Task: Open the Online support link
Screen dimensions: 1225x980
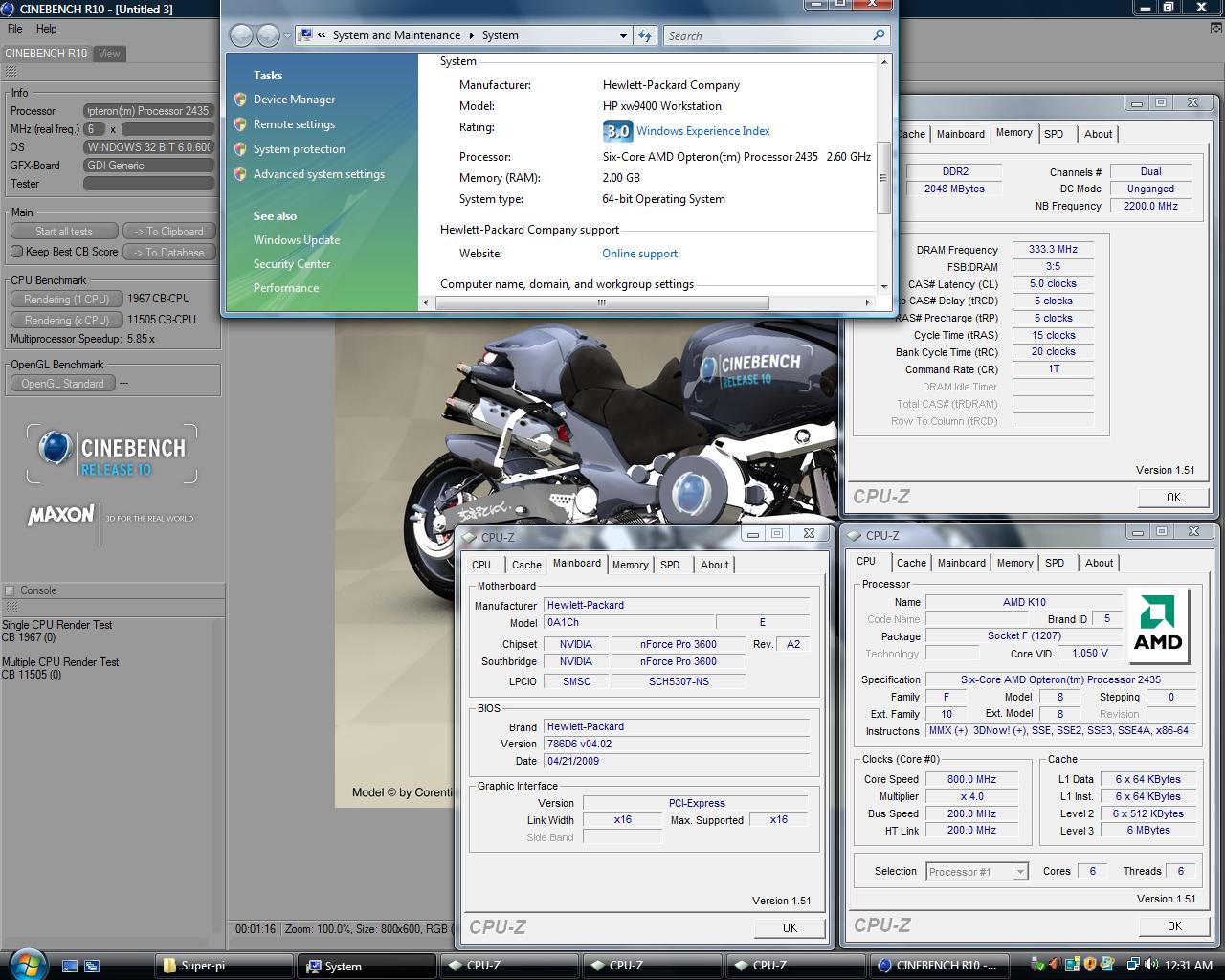Action: [x=639, y=254]
